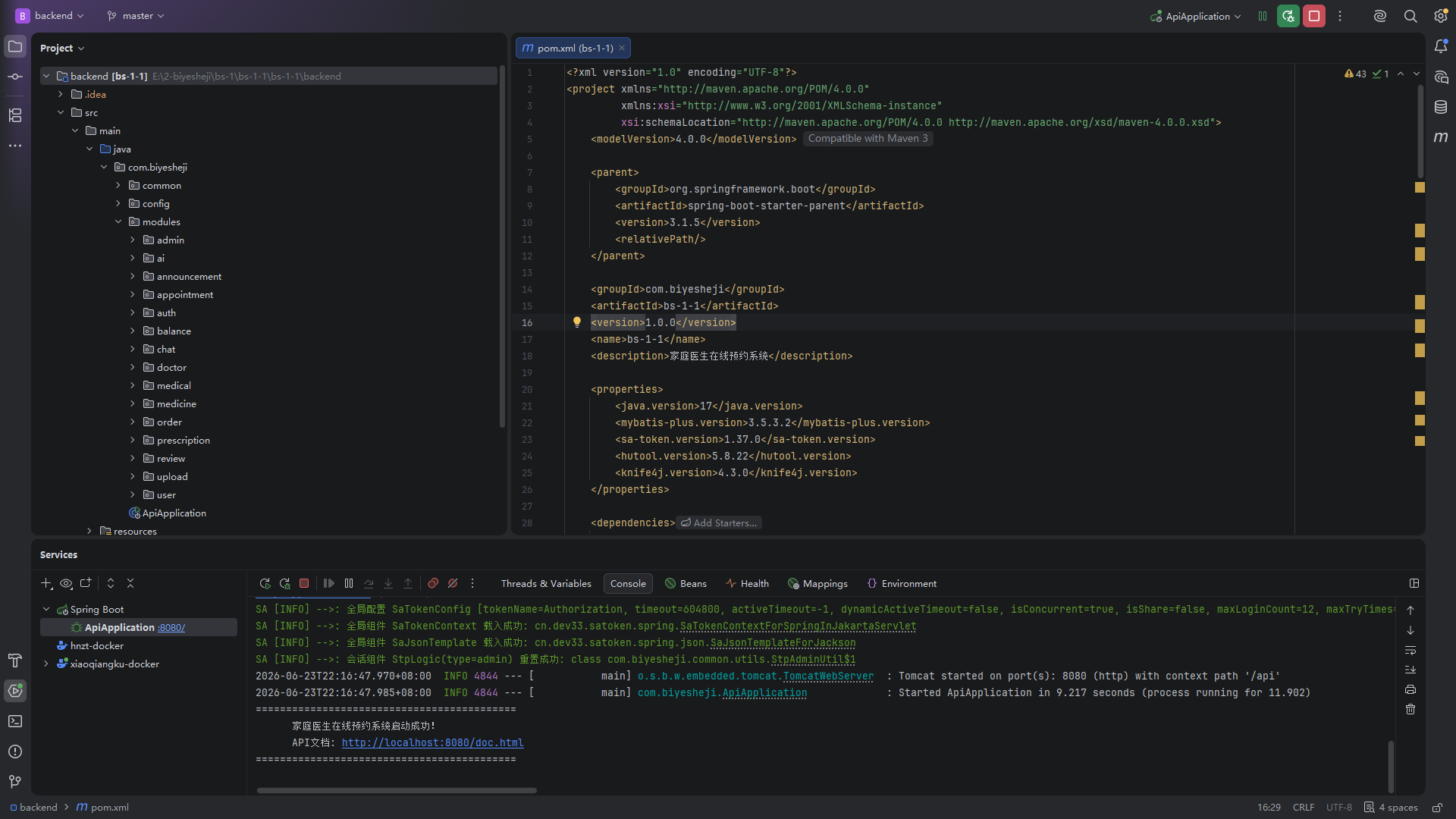Open the Database tool window icon
The width and height of the screenshot is (1456, 819).
click(1441, 107)
